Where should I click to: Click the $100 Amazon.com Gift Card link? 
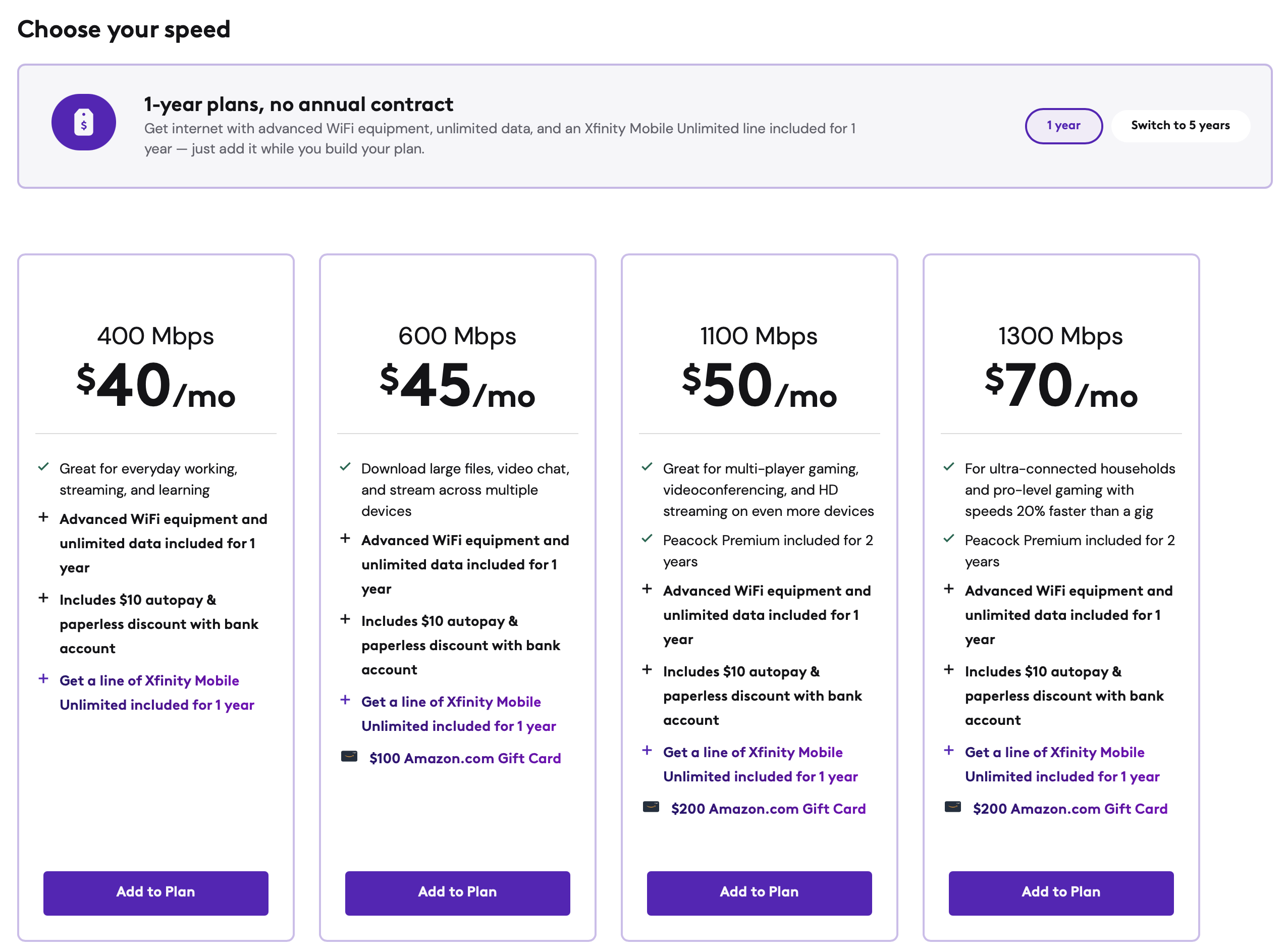(x=465, y=758)
